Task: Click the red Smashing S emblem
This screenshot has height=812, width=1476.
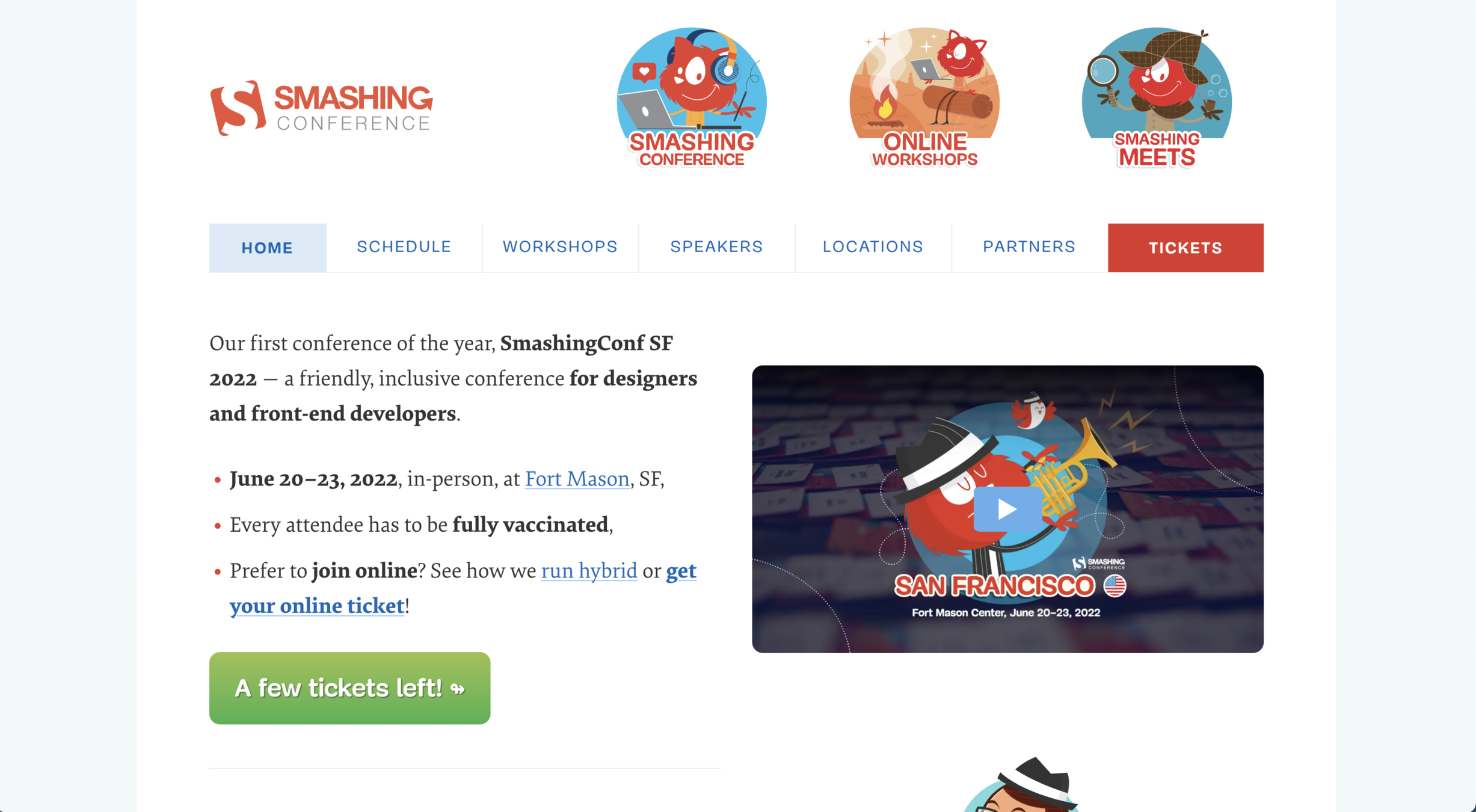Action: 238,108
